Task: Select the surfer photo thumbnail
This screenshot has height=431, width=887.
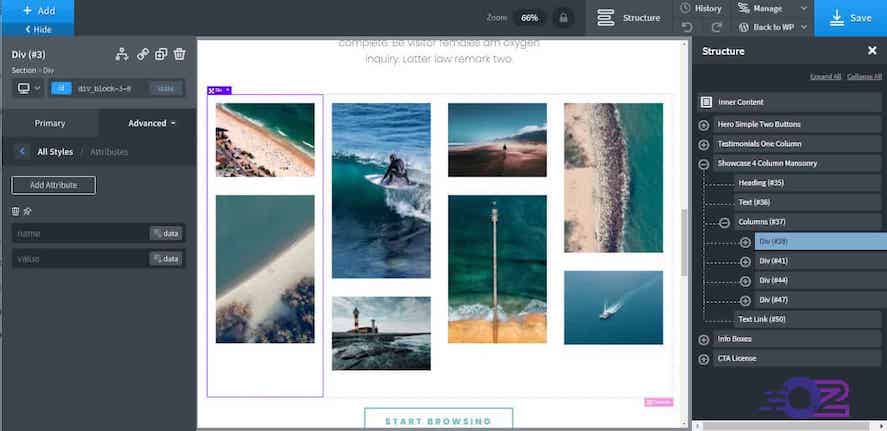Action: click(x=381, y=190)
